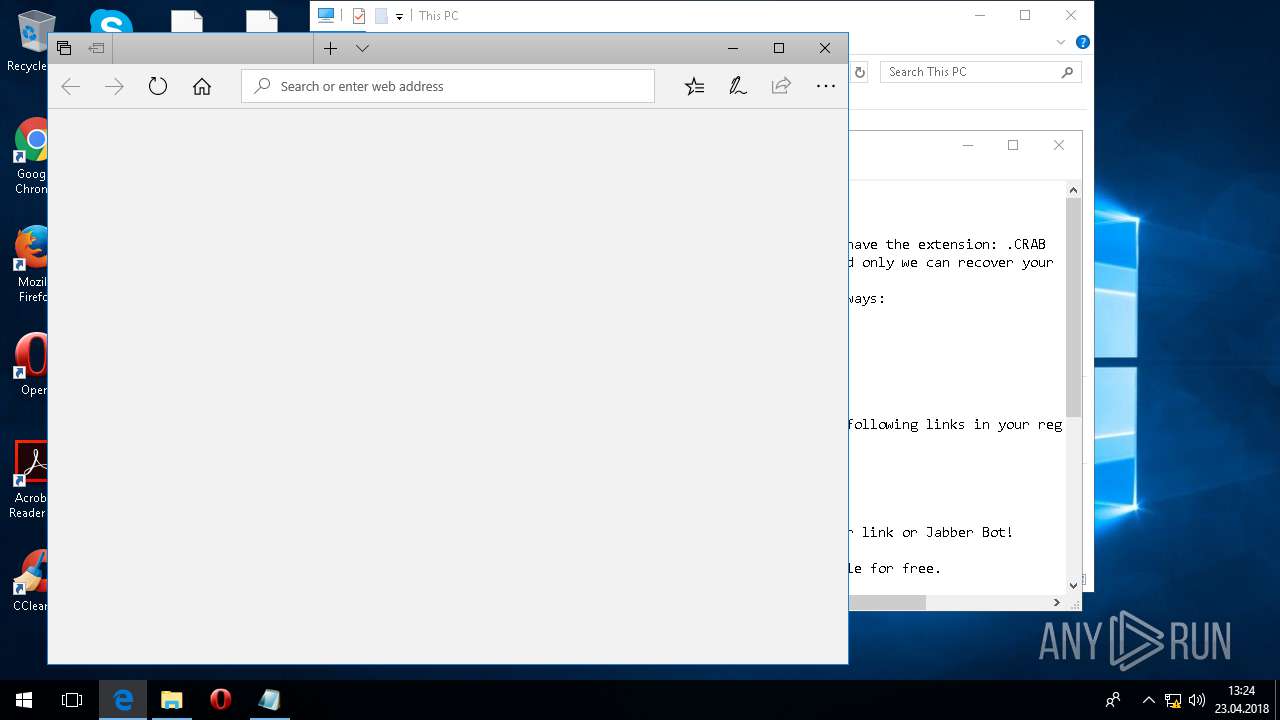Click the Properties checkmark icon in This PC title bar
Image resolution: width=1280 pixels, height=720 pixels.
(x=359, y=16)
